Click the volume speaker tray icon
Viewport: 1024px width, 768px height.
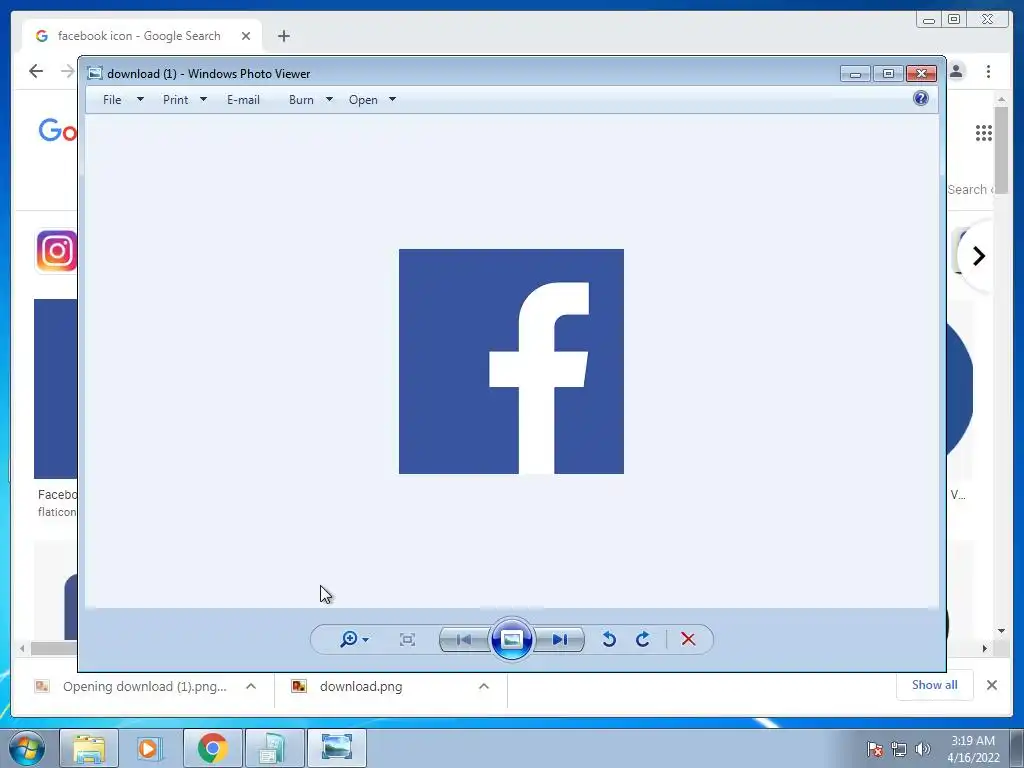coord(923,749)
